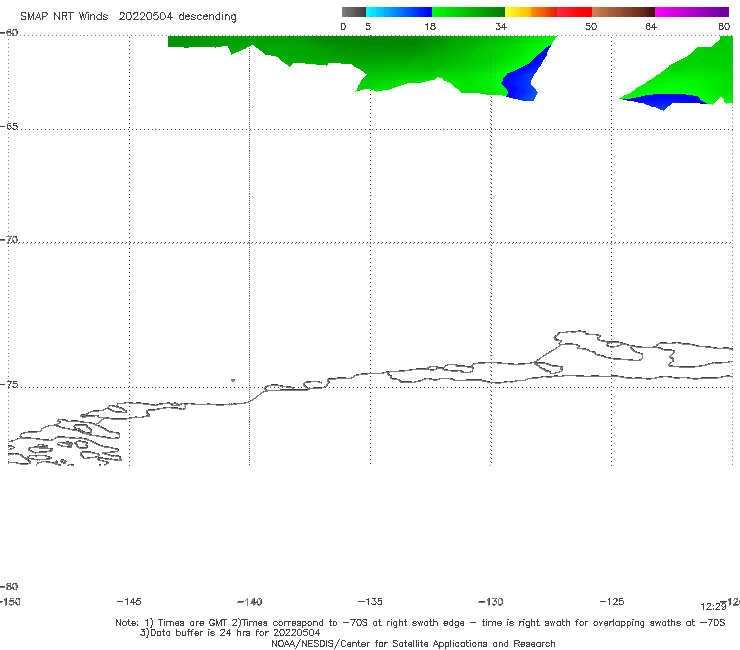The width and height of the screenshot is (740, 650).
Task: Click the longitude label '-145'
Action: click(x=129, y=601)
